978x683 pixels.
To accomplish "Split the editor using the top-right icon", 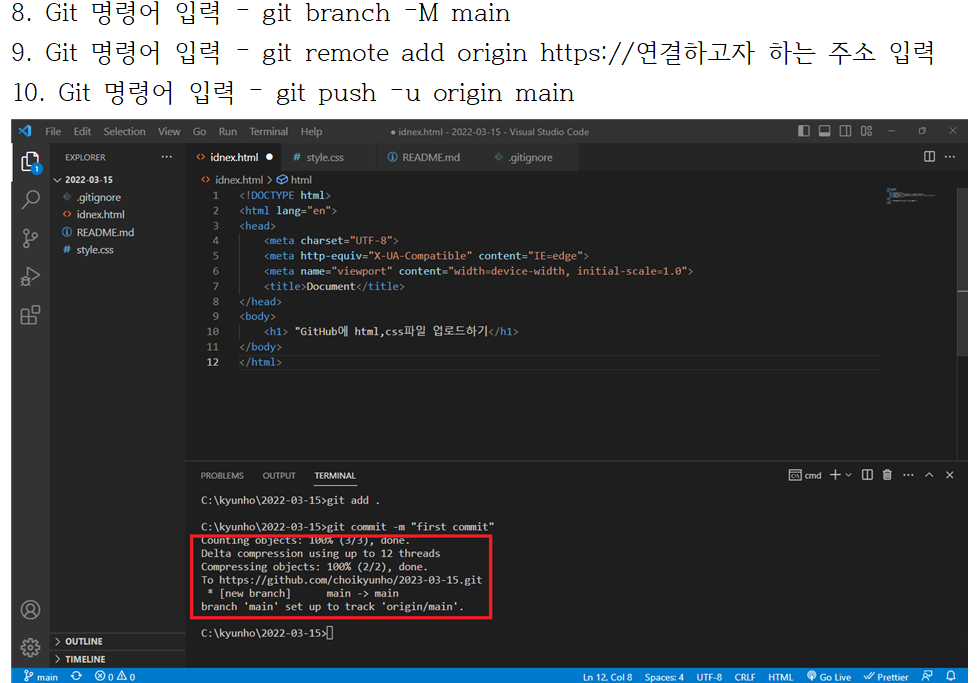I will pos(931,157).
